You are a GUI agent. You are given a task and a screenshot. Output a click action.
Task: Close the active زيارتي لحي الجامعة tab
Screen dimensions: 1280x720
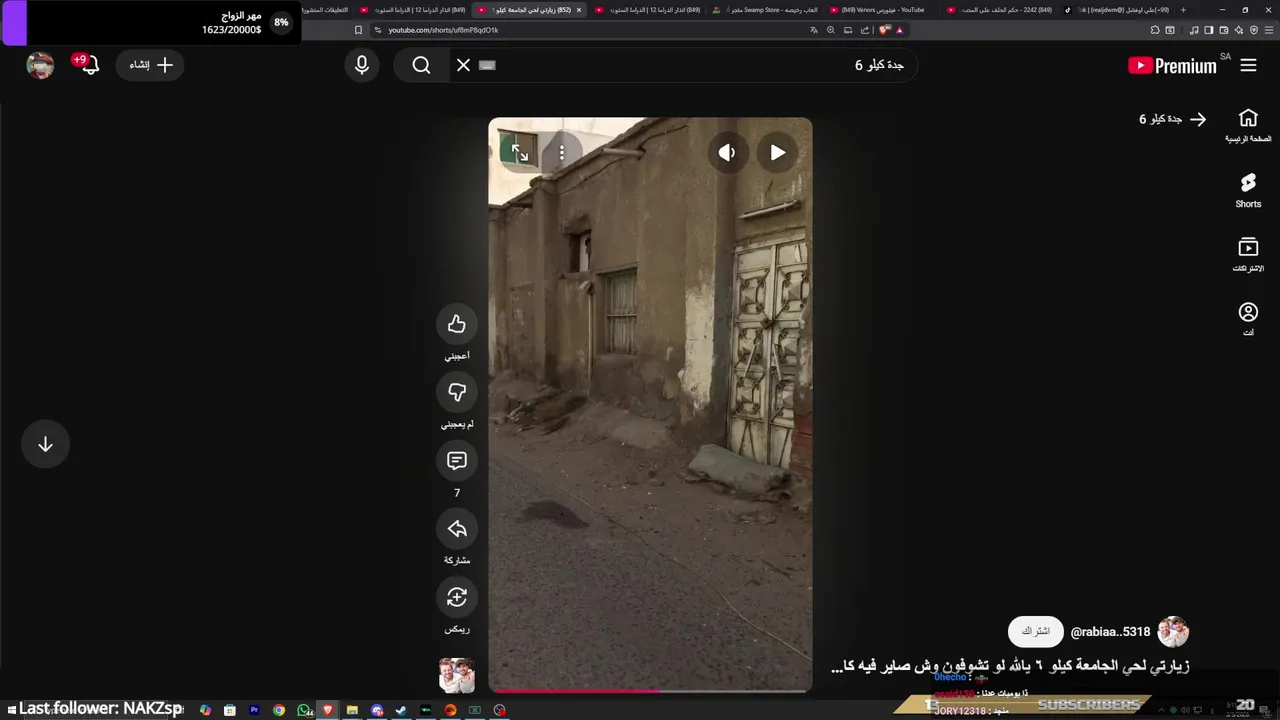tap(578, 10)
